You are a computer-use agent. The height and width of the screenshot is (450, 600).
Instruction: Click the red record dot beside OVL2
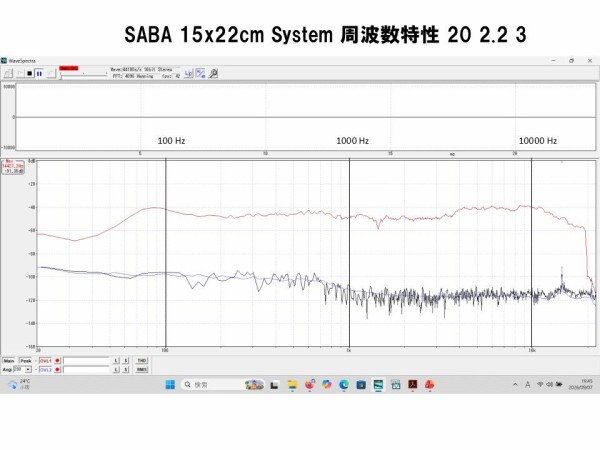pos(57,370)
